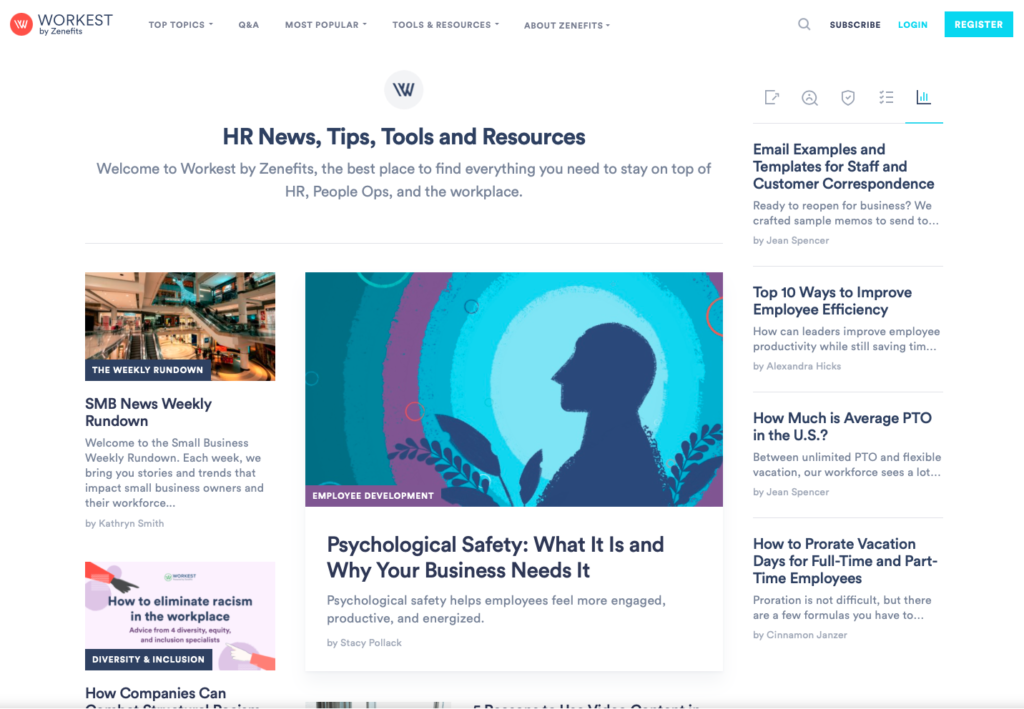Expand the About Zenefits menu
Viewport: 1024px width, 709px height.
click(x=566, y=25)
